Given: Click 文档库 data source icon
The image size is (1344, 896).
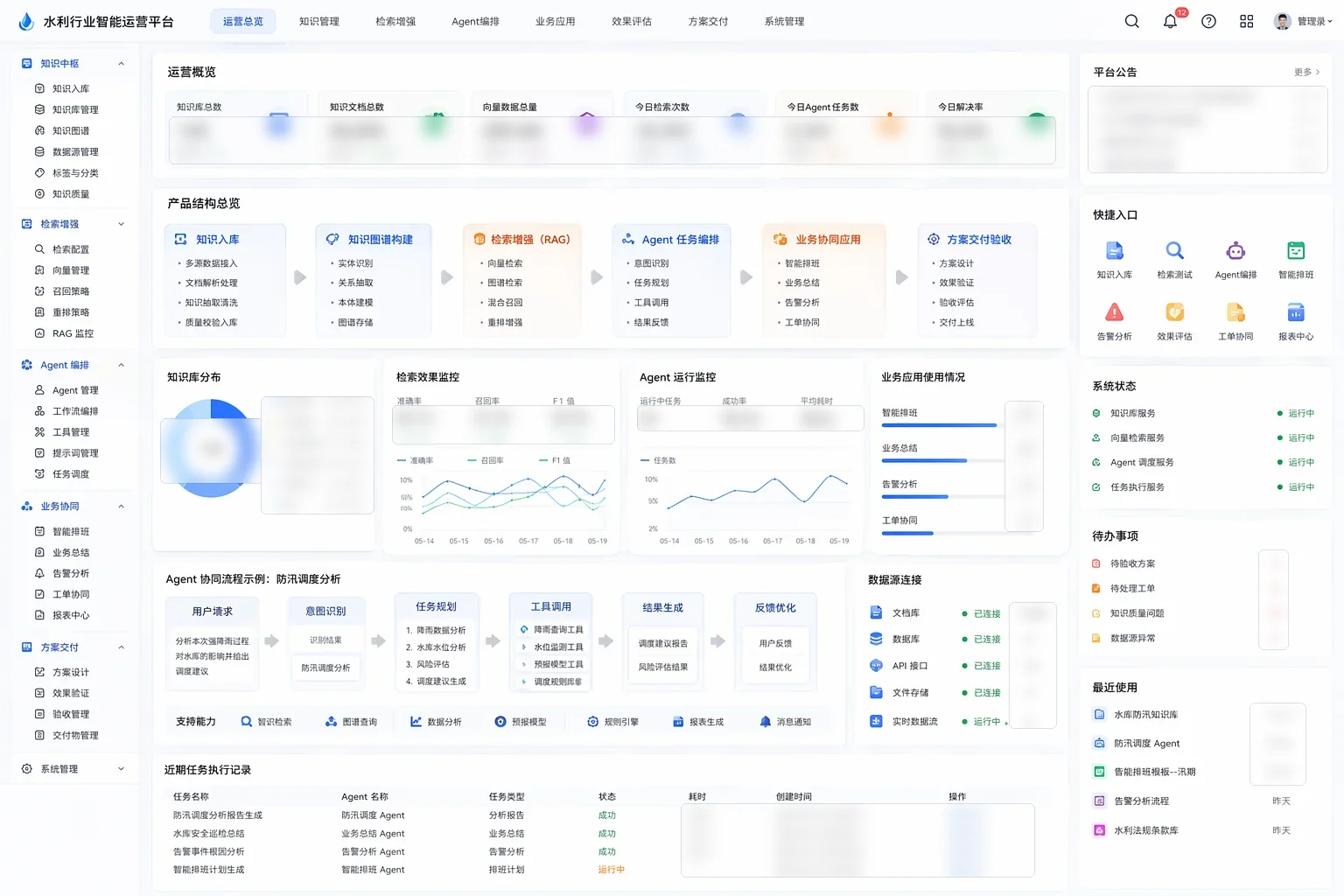Looking at the screenshot, I should [876, 612].
